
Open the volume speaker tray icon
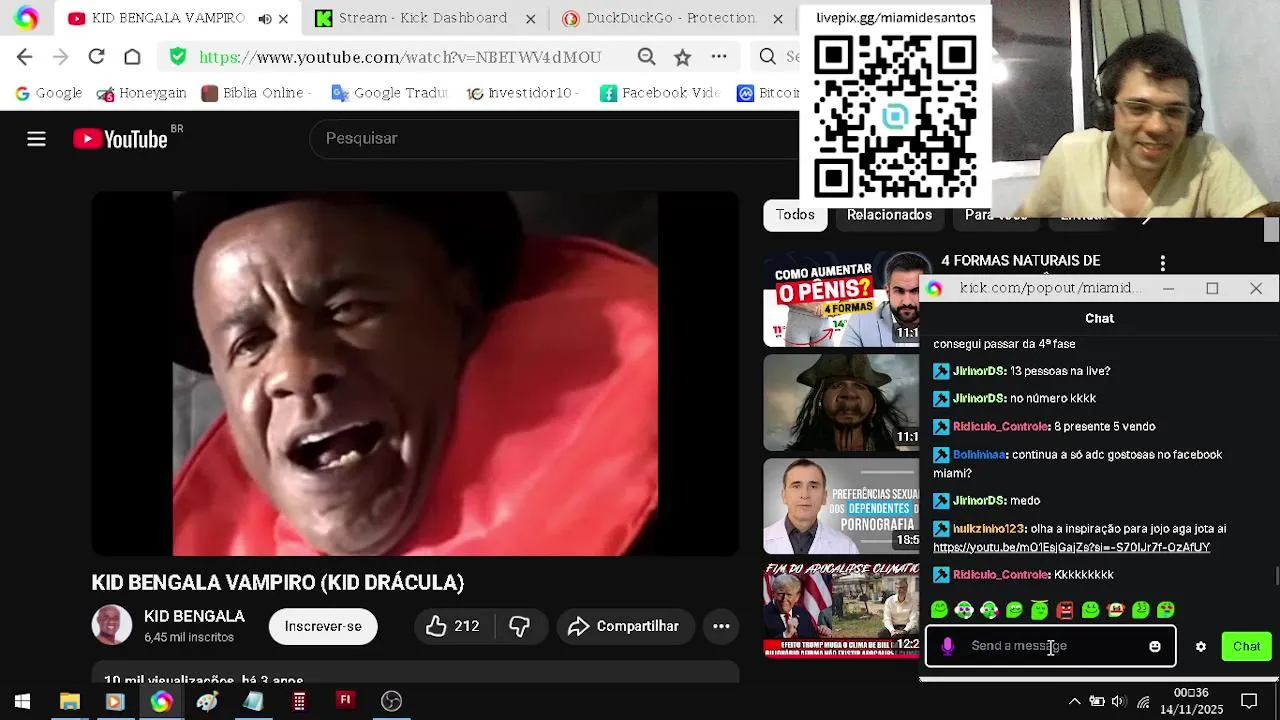point(1118,701)
